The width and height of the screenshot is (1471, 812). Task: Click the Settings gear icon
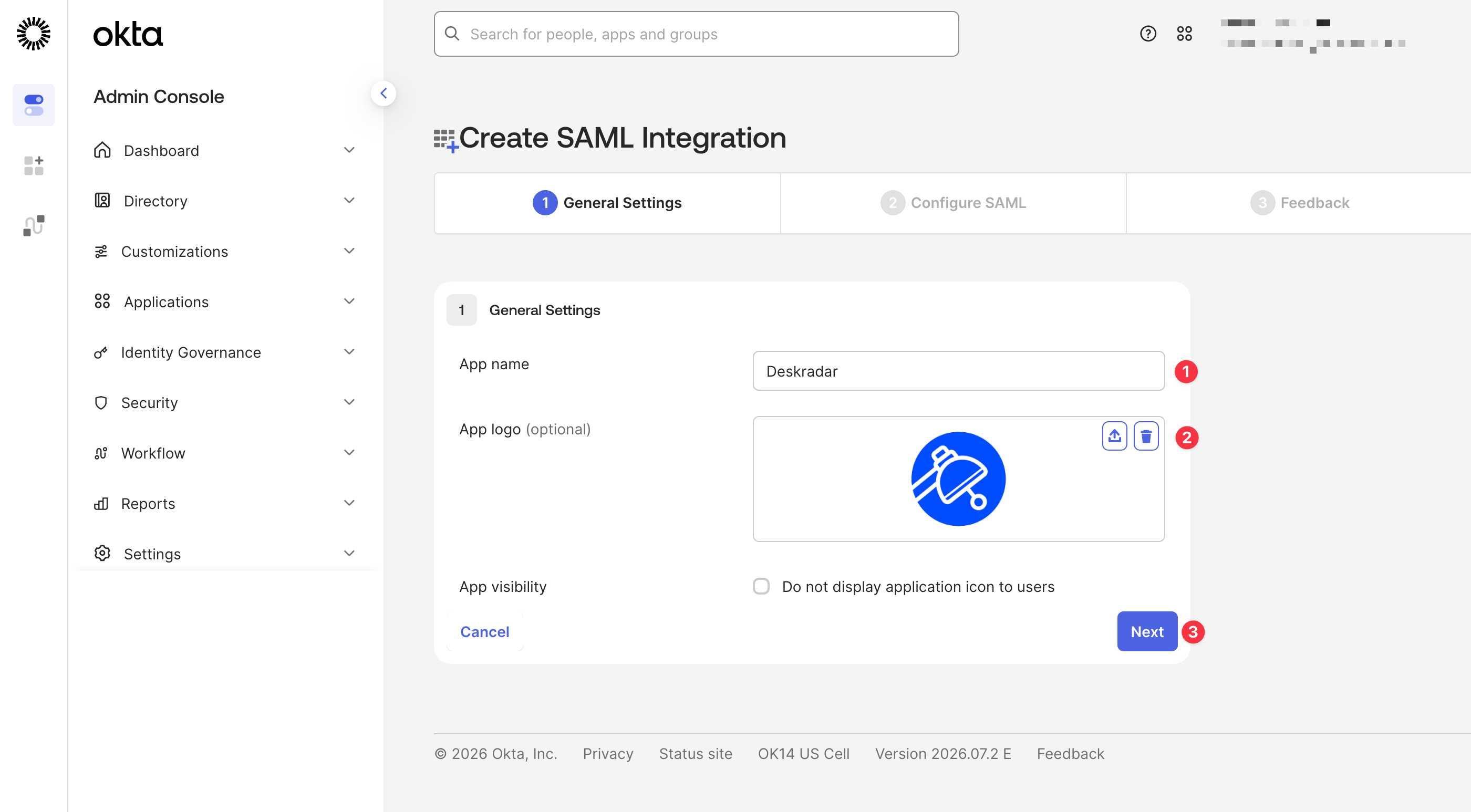[x=102, y=553]
